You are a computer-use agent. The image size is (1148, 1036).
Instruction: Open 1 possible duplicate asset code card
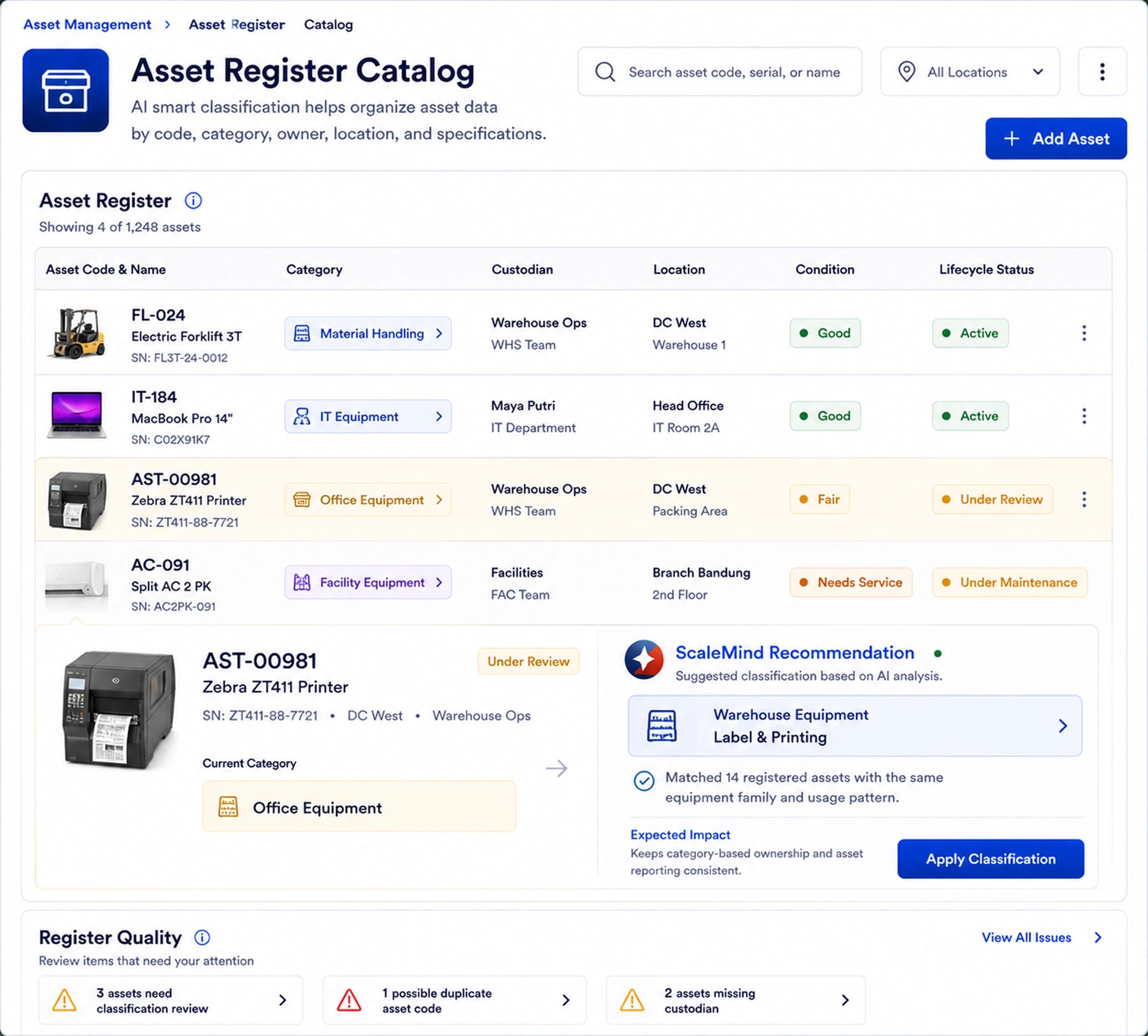454,1000
